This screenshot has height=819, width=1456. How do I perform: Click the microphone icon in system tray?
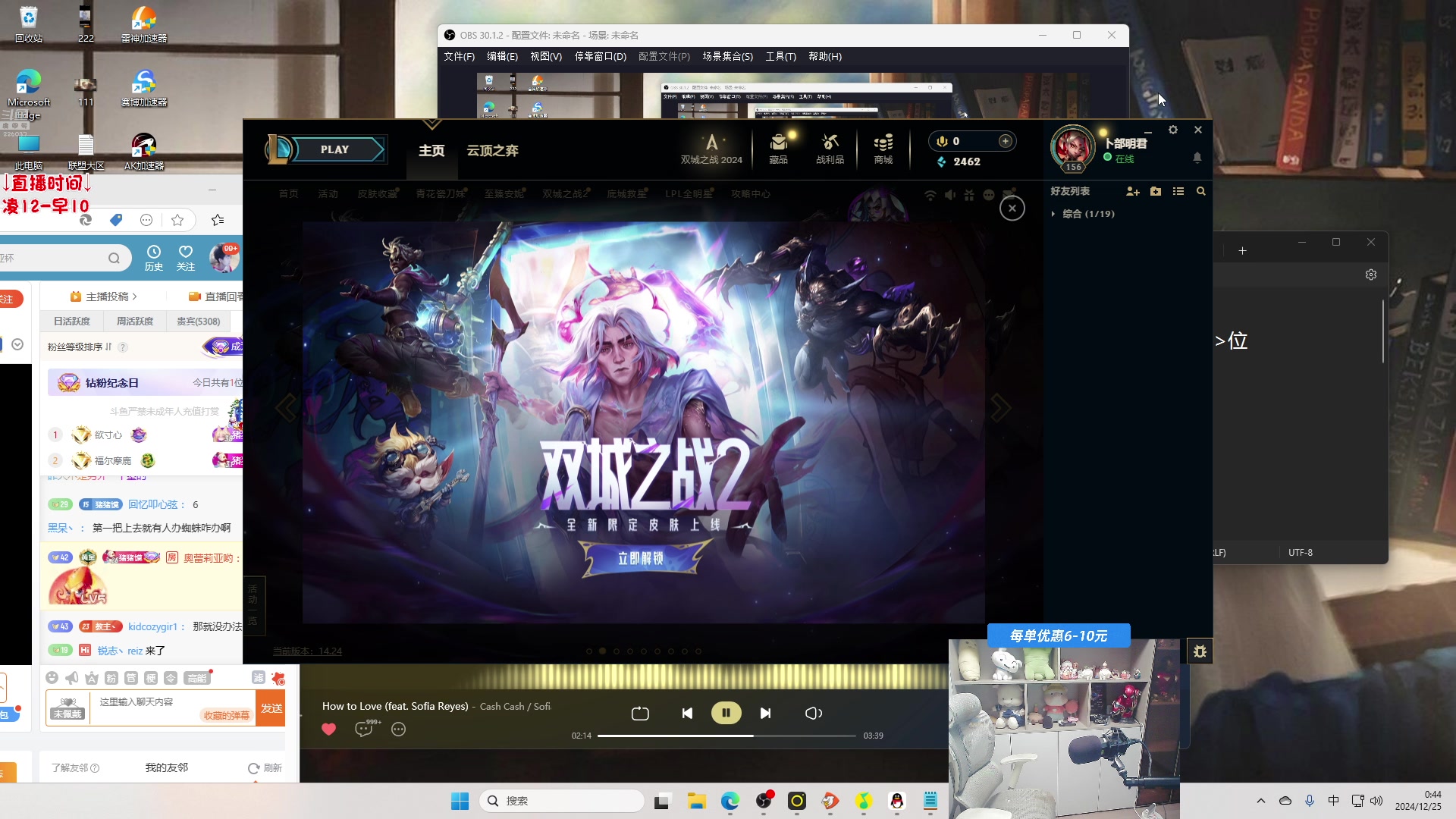click(1309, 801)
